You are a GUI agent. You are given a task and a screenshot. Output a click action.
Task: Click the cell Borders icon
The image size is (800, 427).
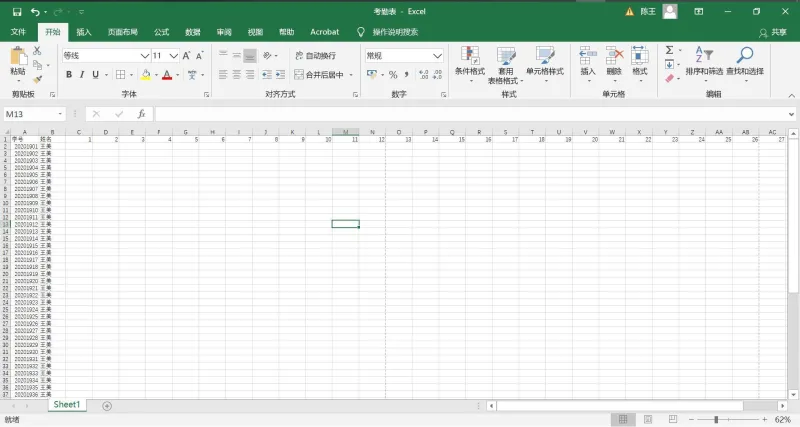pos(120,74)
